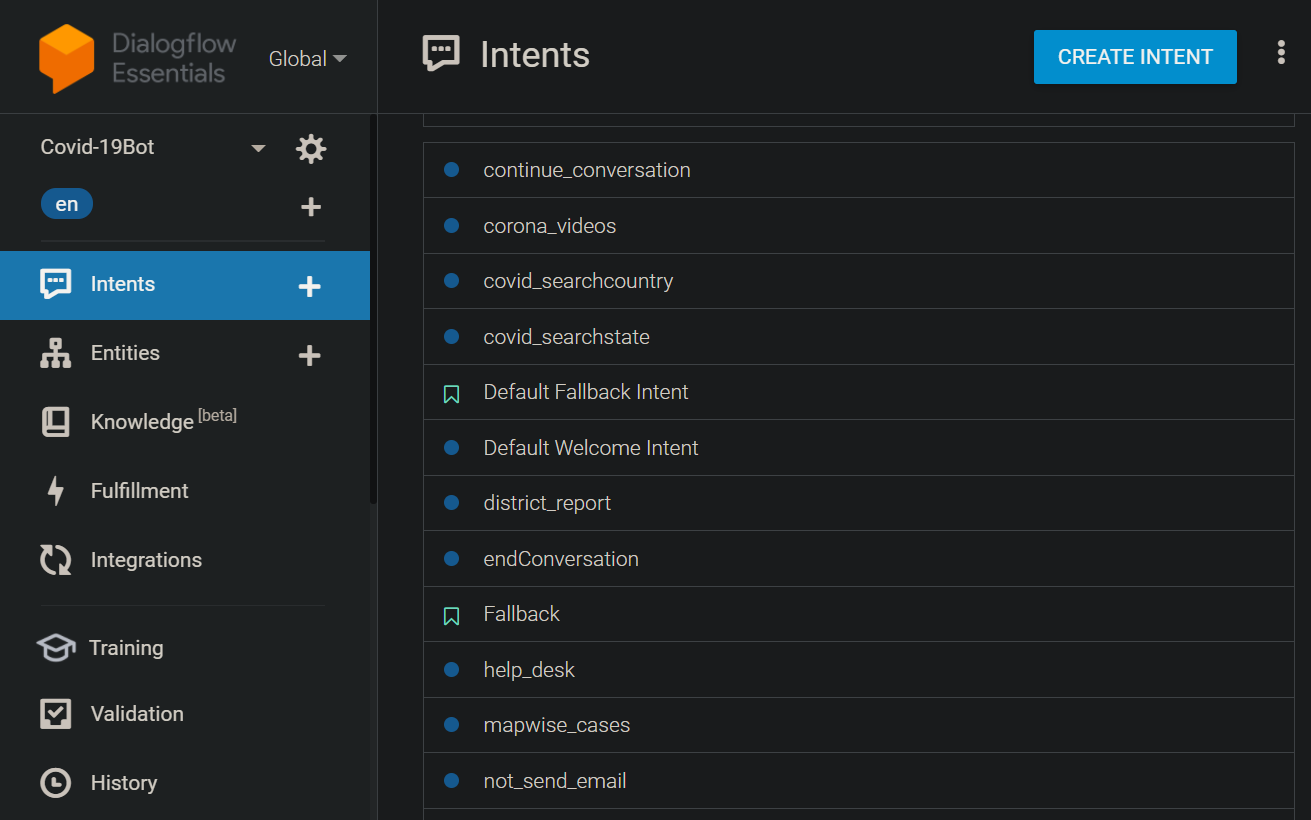Viewport: 1311px width, 820px height.
Task: Open the district_report intent
Action: click(x=546, y=503)
